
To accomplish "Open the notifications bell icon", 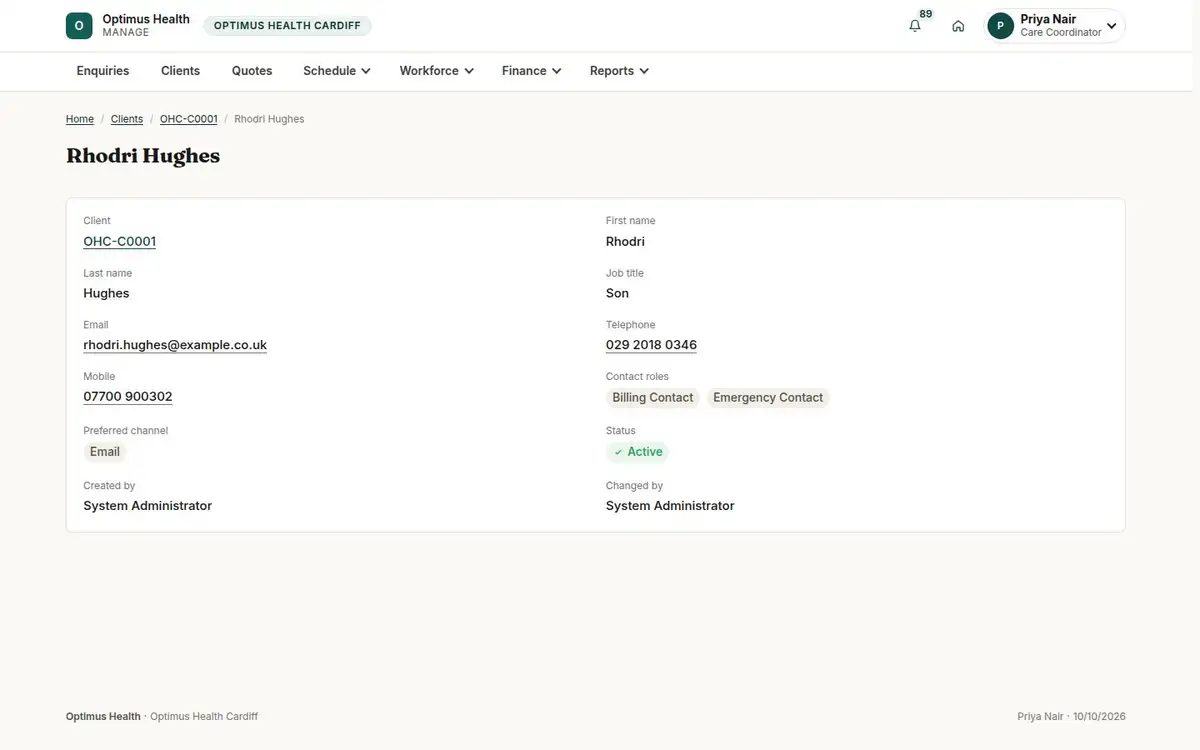I will (x=915, y=26).
